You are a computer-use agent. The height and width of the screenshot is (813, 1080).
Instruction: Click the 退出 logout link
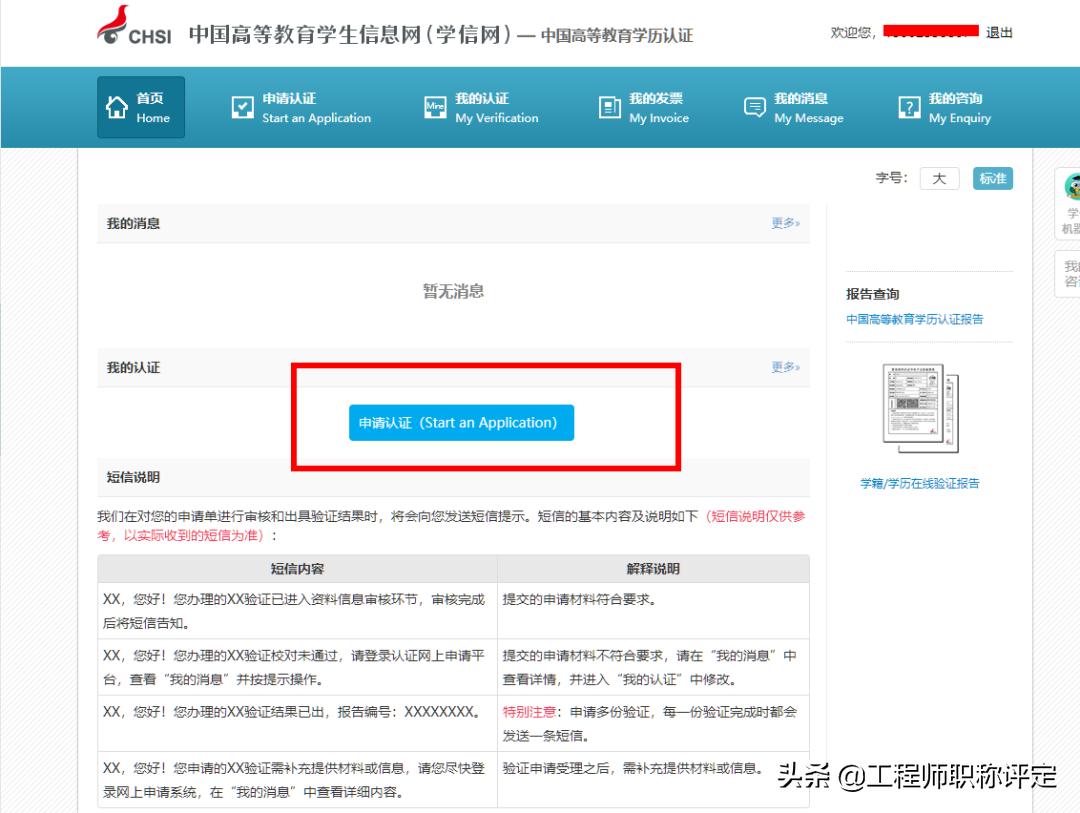click(x=1001, y=32)
